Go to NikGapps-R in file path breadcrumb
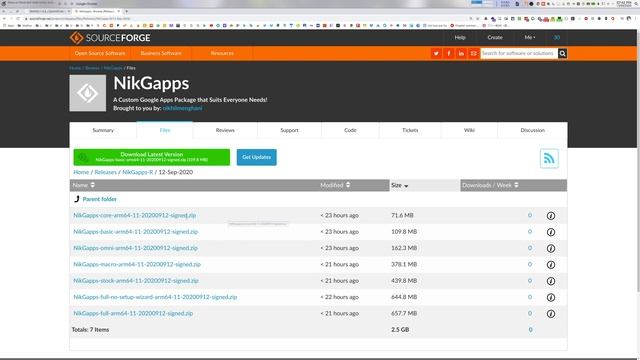 coord(138,172)
